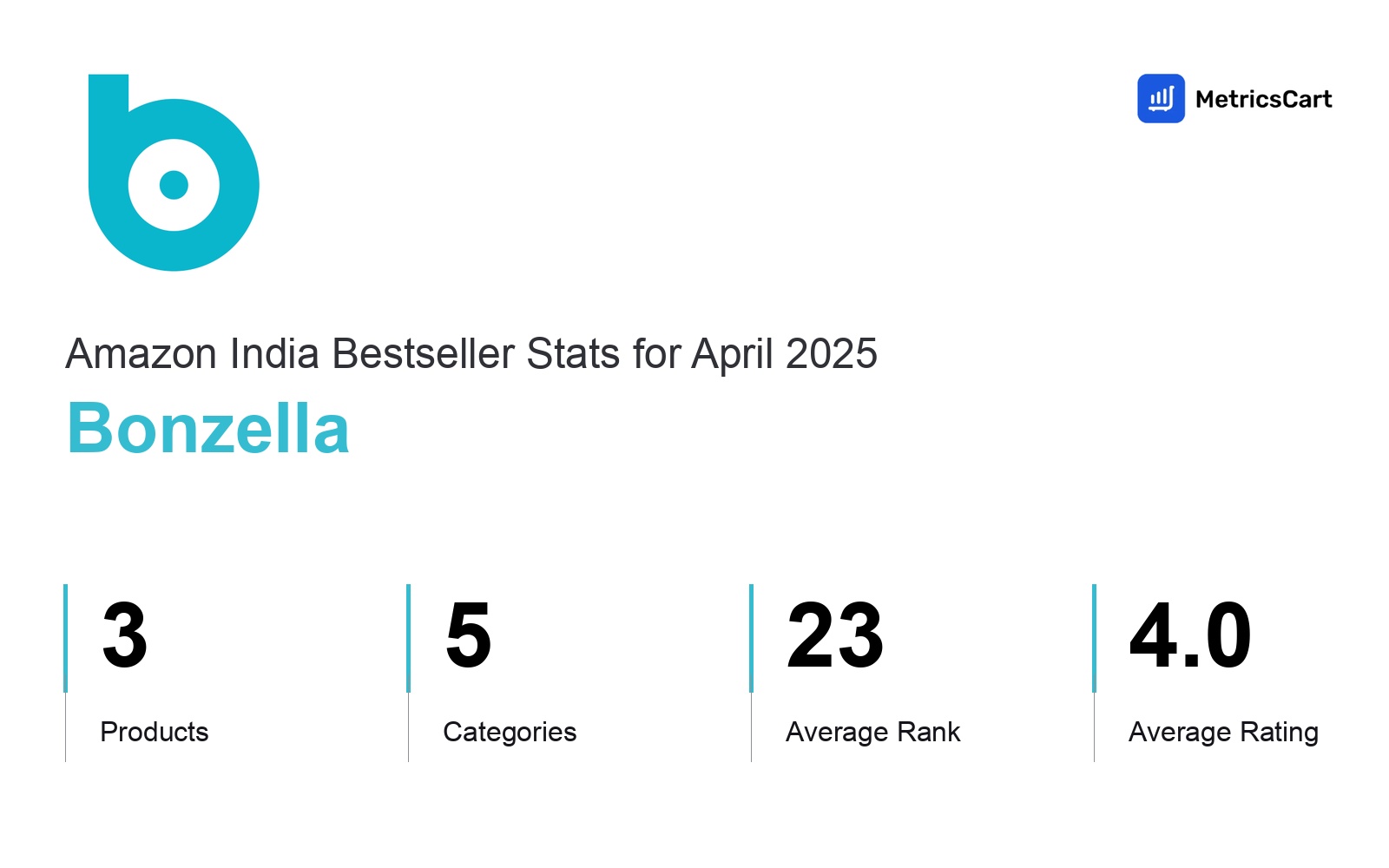Select the Categories label
This screenshot has width=1389, height=868.
tap(510, 733)
